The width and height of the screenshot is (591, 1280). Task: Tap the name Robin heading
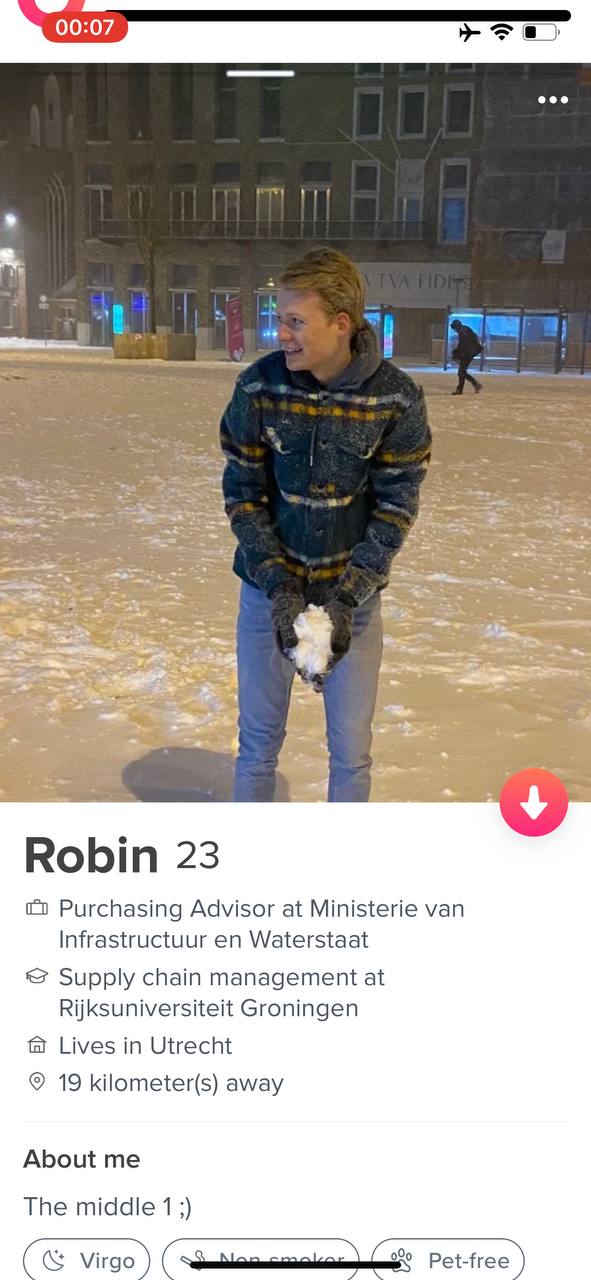click(91, 855)
